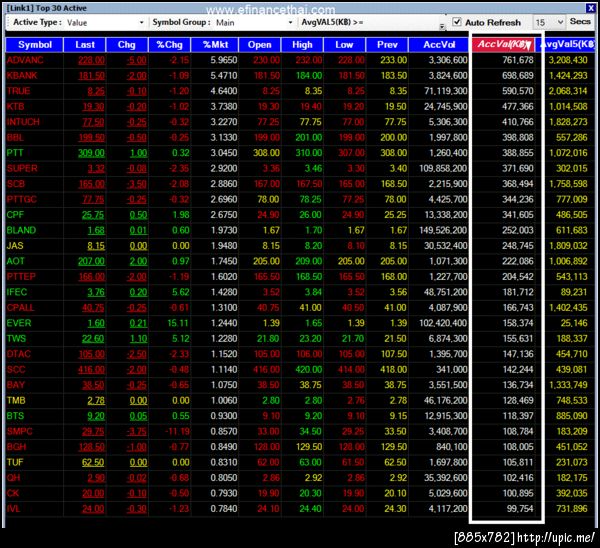This screenshot has width=600, height=548.
Task: Select the PTT symbol
Action: coord(15,153)
